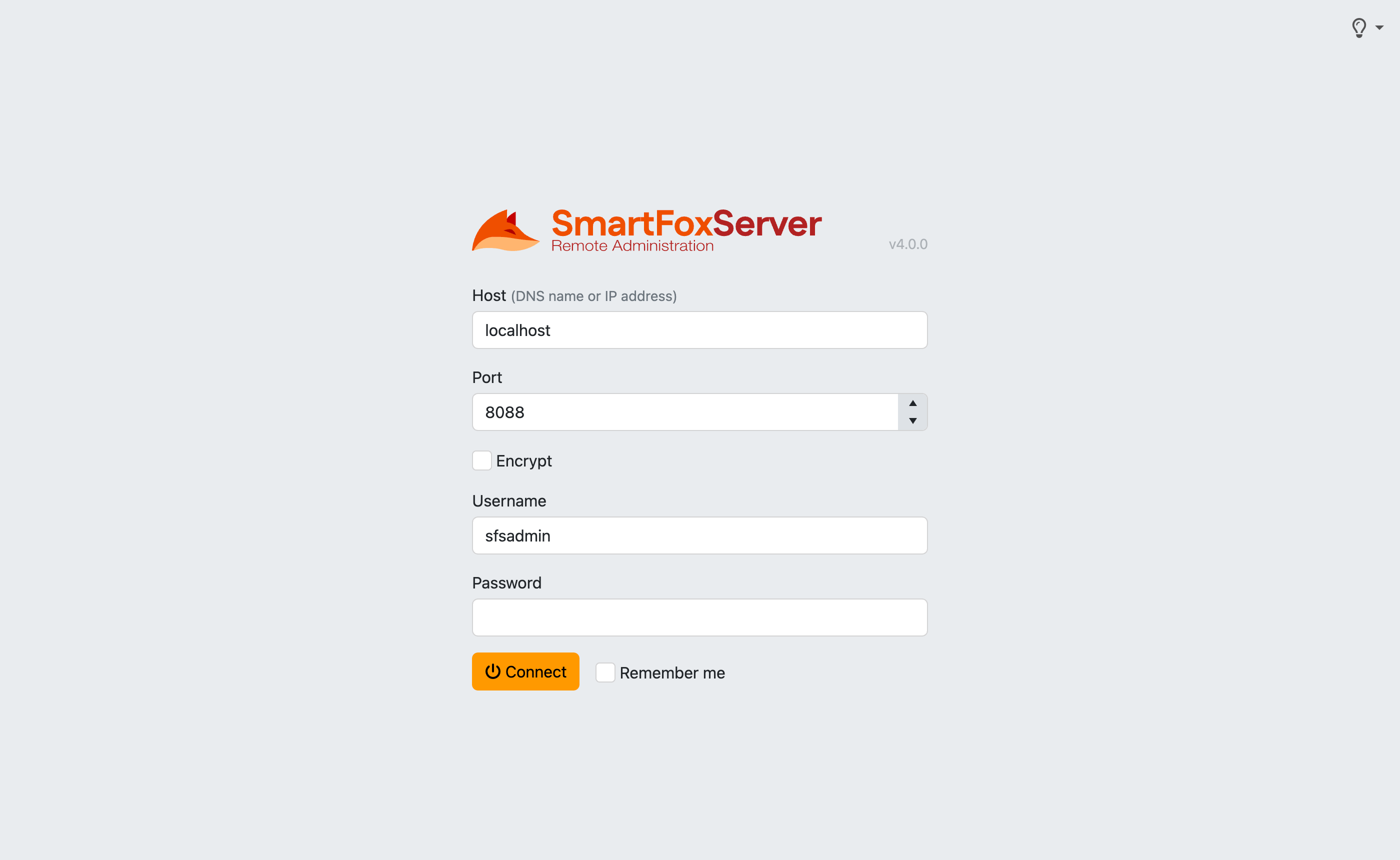This screenshot has height=860, width=1400.
Task: Click the Remember me label
Action: [x=672, y=673]
